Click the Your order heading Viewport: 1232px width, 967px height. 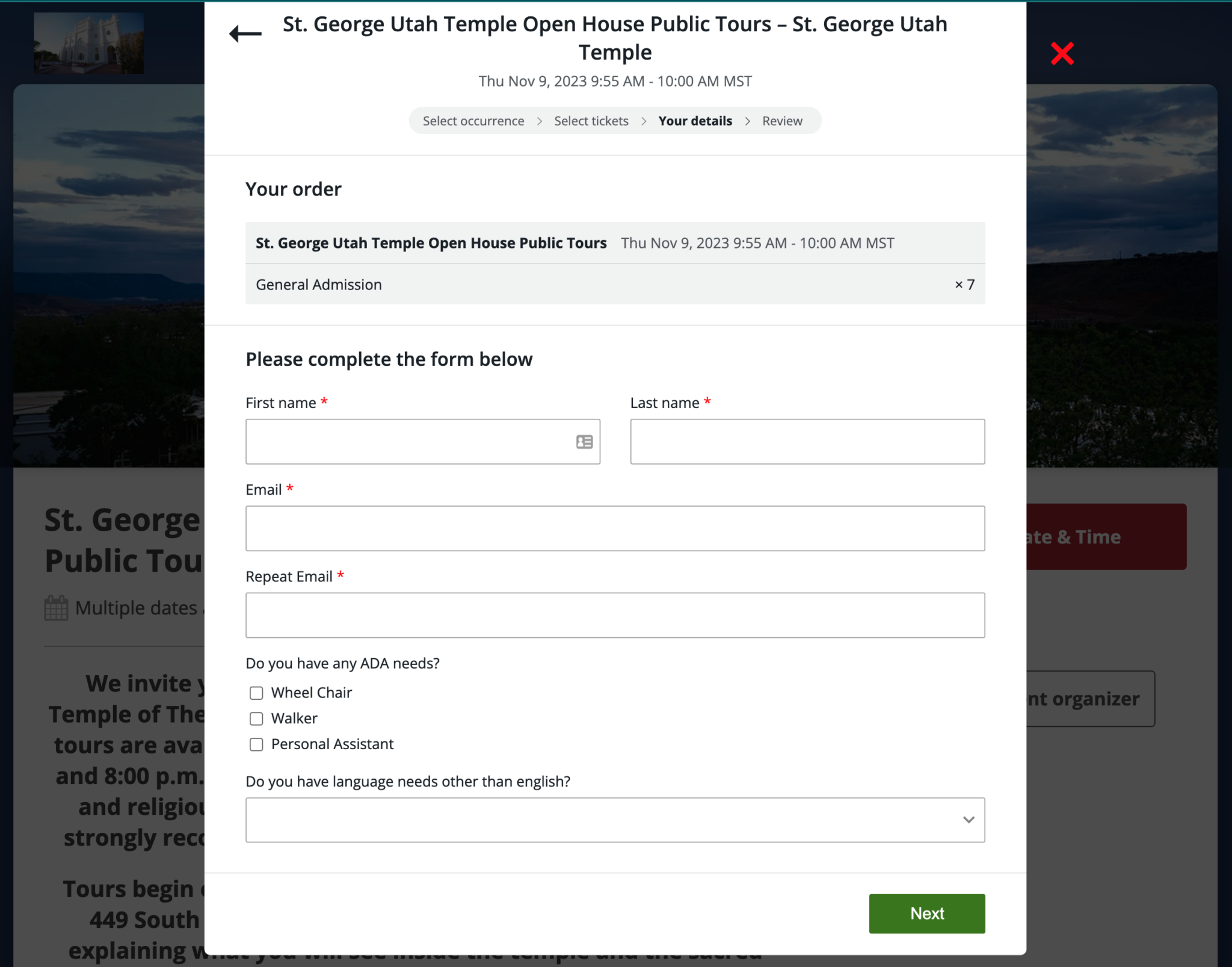pyautogui.click(x=293, y=189)
